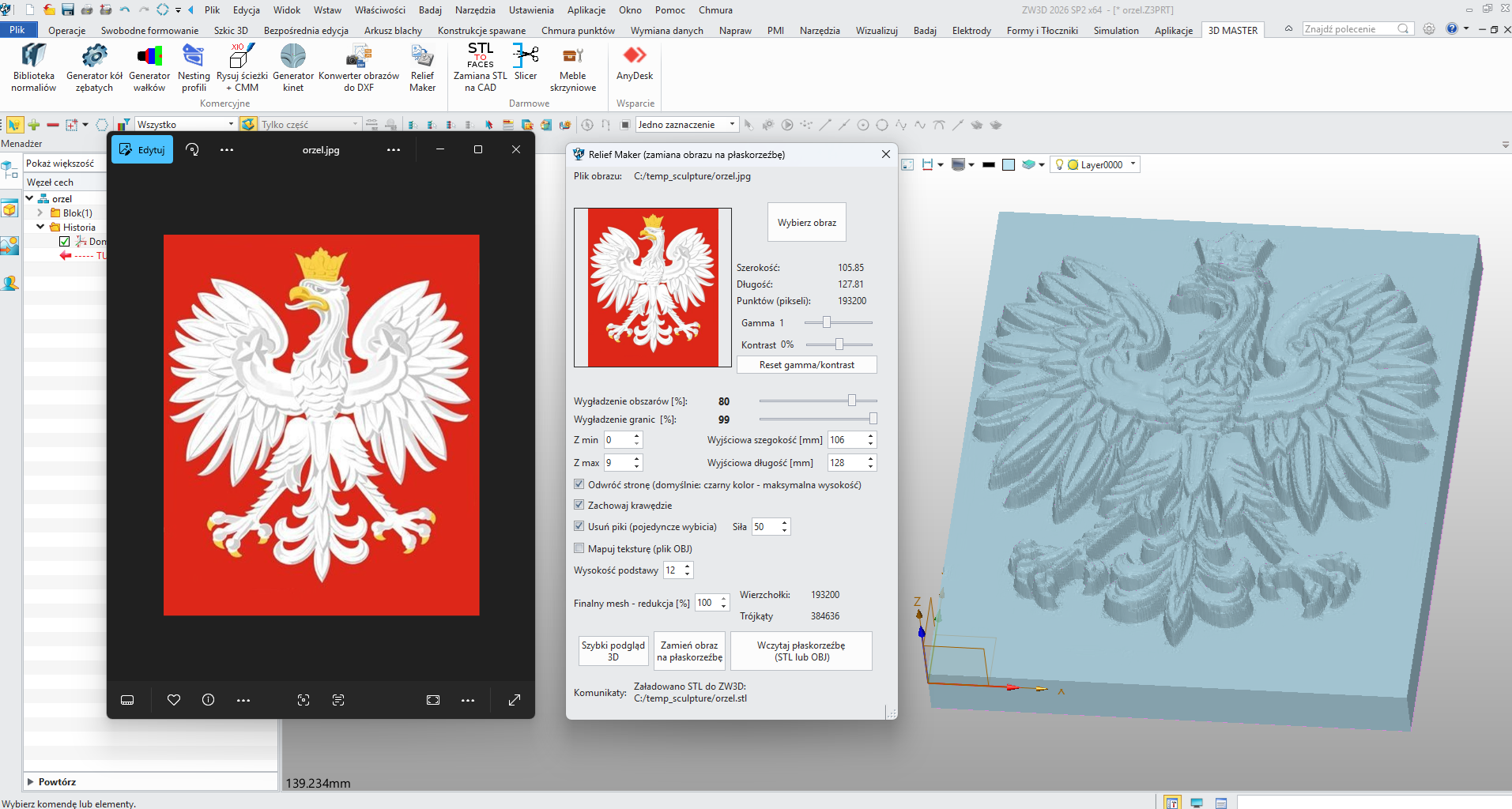Toggle Odwróć stronę checkbox
The image size is (1512, 809).
click(x=579, y=484)
